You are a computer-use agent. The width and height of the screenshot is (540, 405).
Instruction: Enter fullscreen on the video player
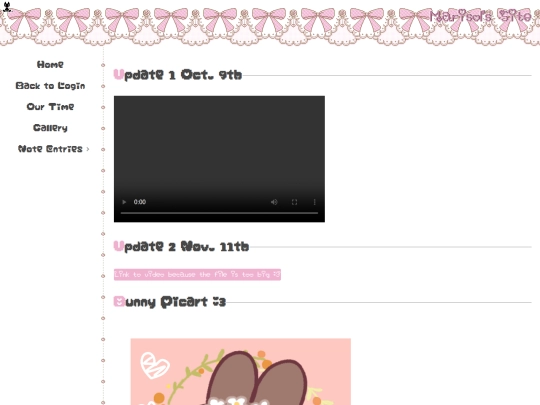[294, 202]
